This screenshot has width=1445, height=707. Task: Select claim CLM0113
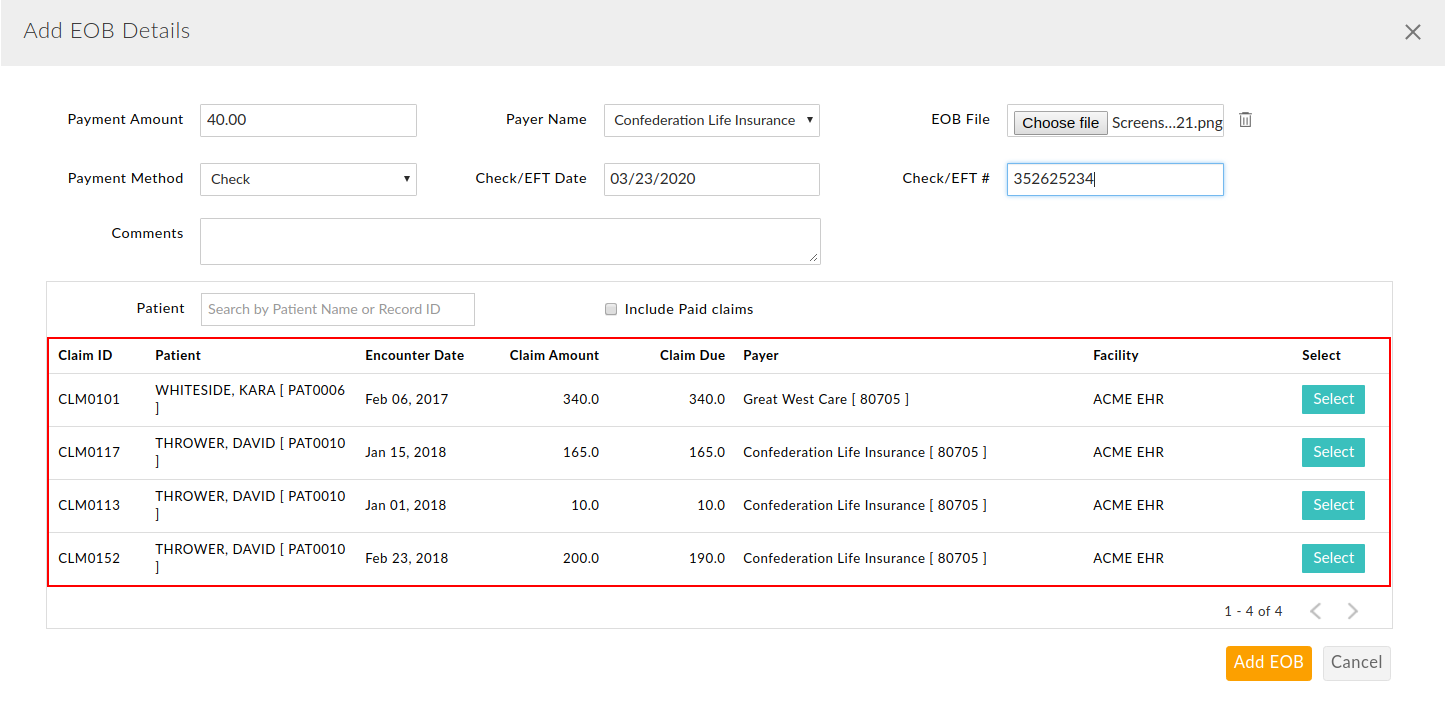tap(1333, 505)
